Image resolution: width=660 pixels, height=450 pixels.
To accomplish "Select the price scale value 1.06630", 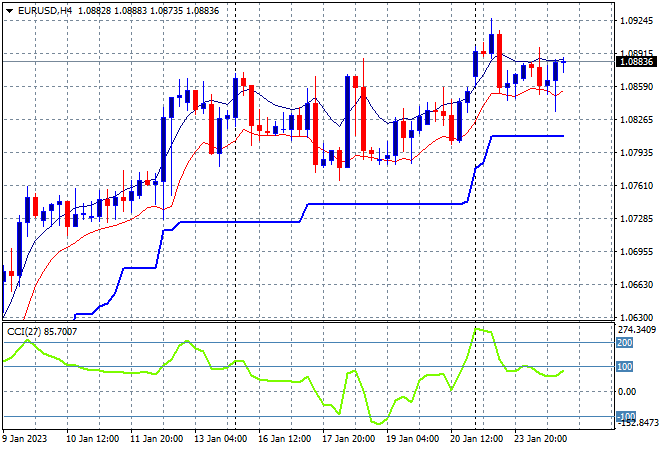I will (x=637, y=285).
